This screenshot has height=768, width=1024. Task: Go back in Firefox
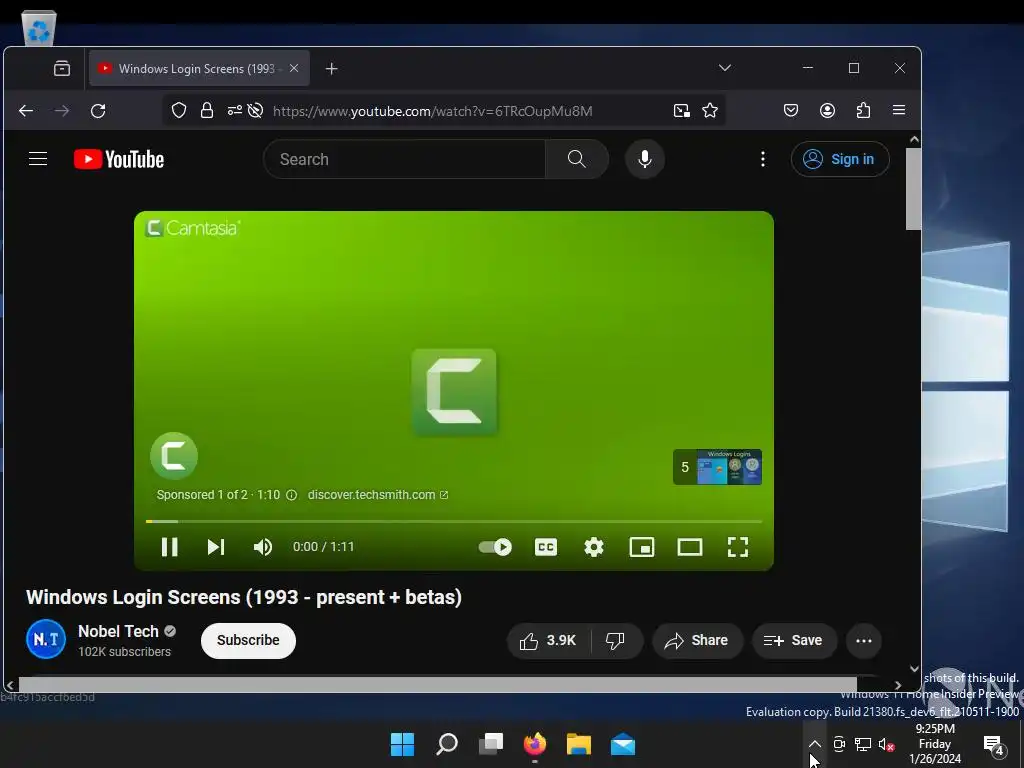tap(26, 110)
